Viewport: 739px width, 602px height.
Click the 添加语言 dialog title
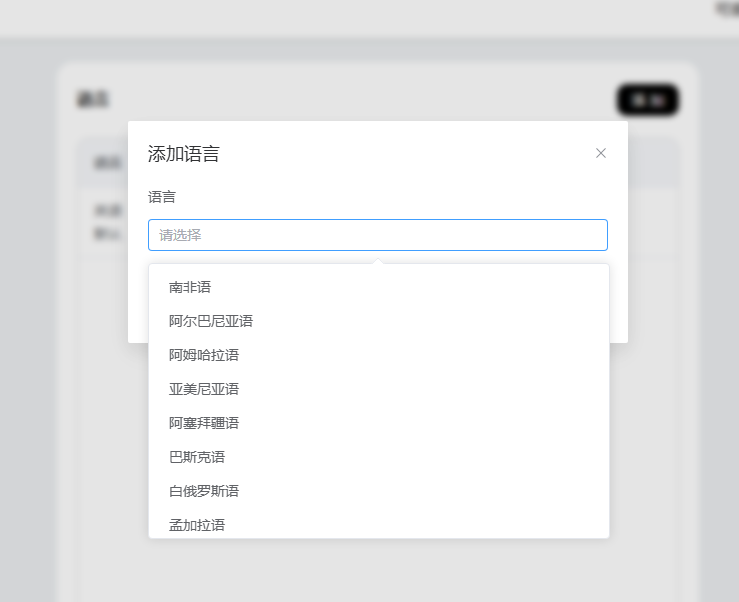click(184, 154)
